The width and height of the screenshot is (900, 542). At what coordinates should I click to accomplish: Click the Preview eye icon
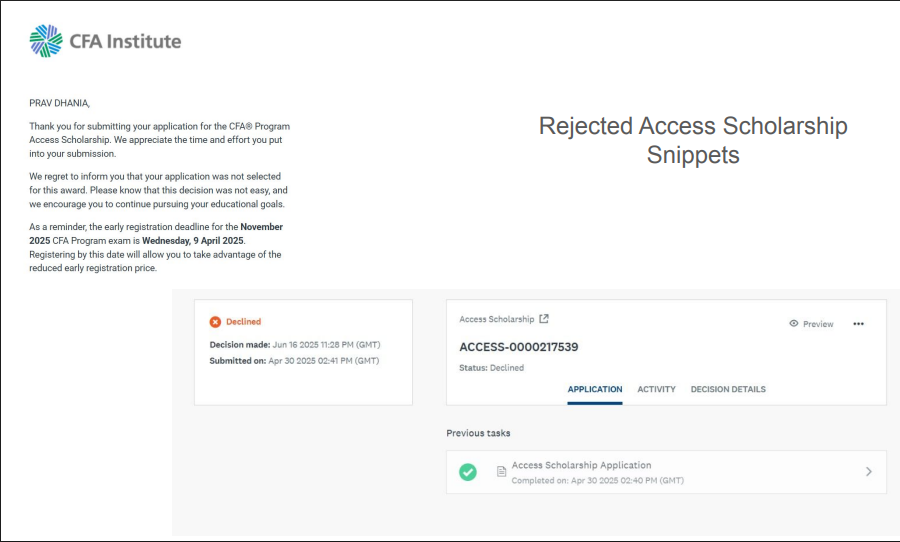pos(794,324)
